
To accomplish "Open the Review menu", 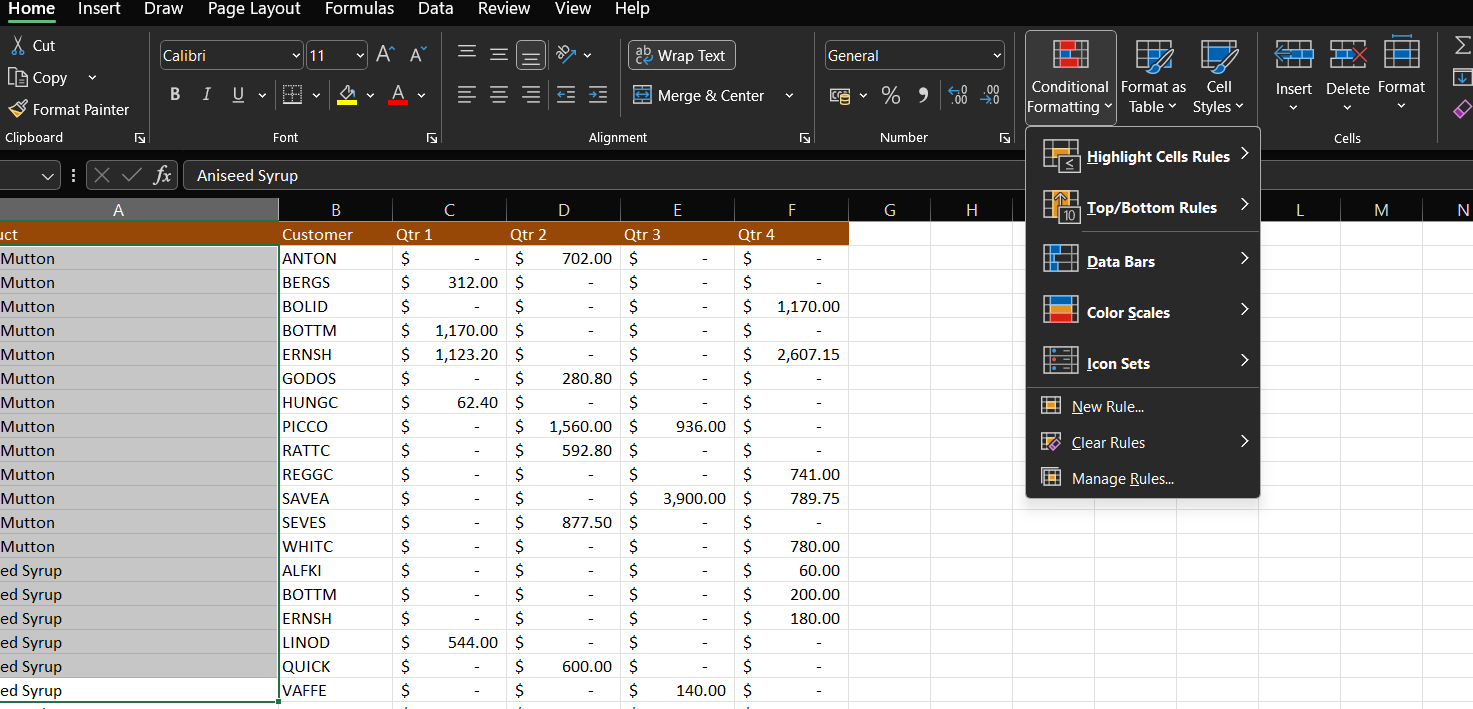I will 503,10.
